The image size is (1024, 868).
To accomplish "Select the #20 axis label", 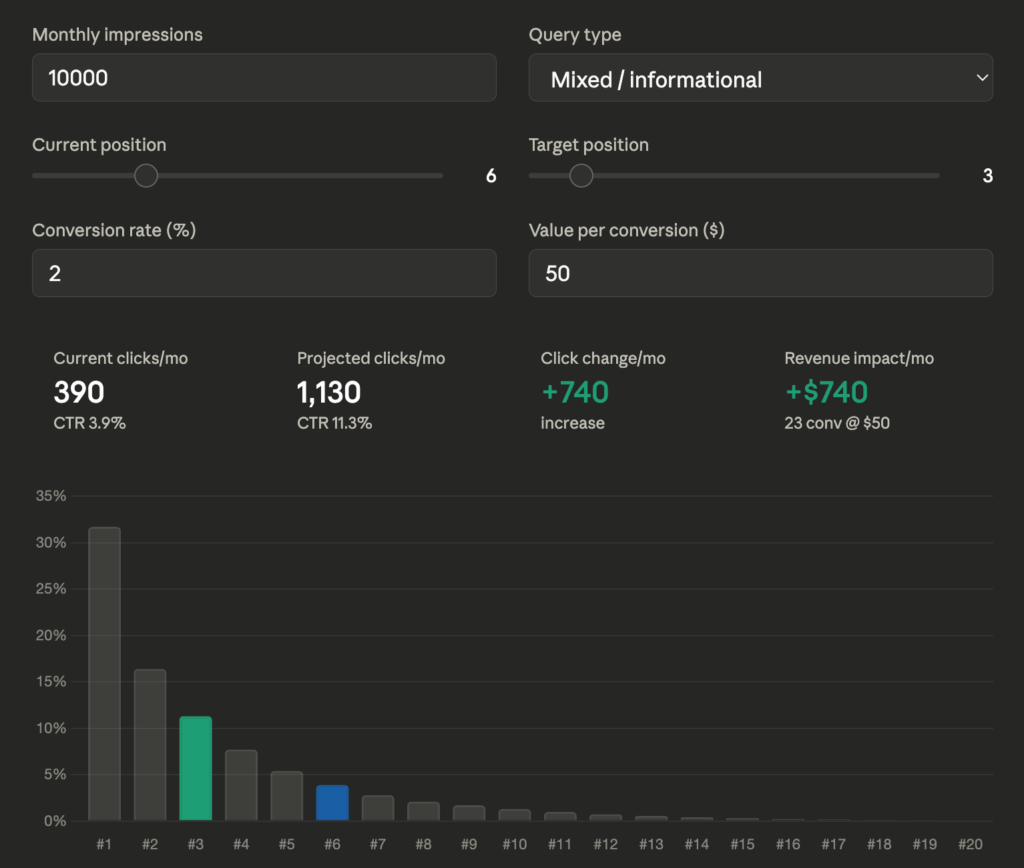I will [x=971, y=843].
